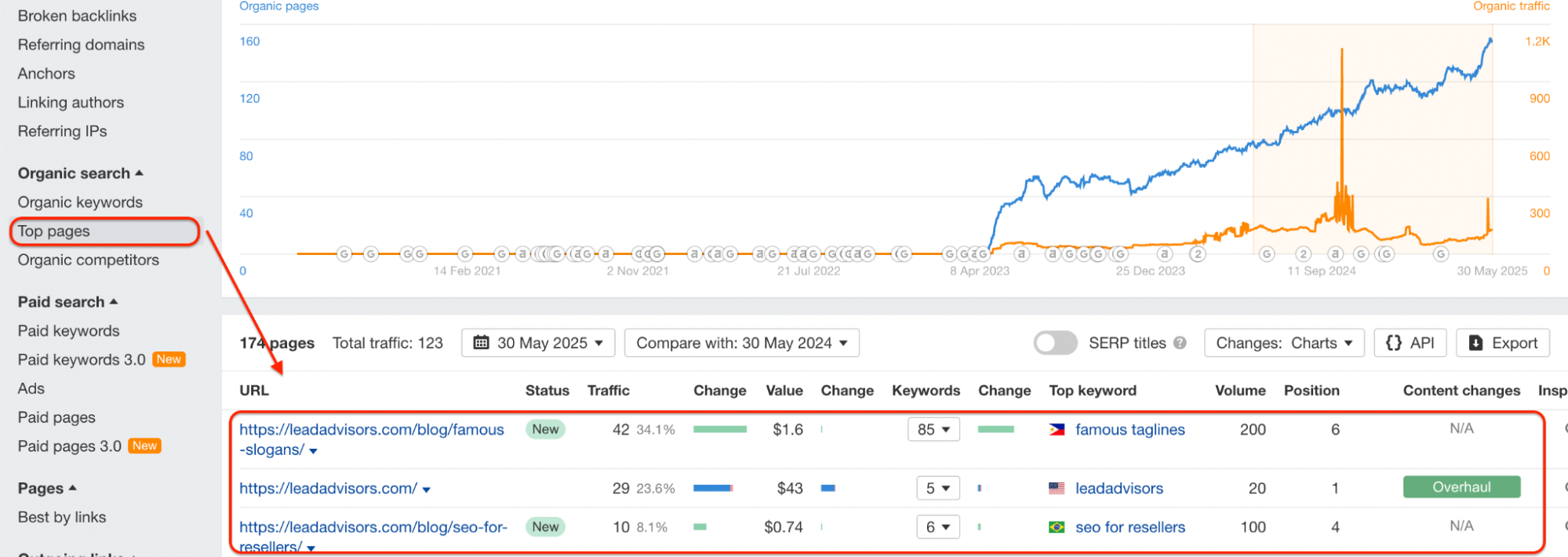Open Anchors report in sidebar
Viewport: 1568px width, 557px height.
pos(46,74)
